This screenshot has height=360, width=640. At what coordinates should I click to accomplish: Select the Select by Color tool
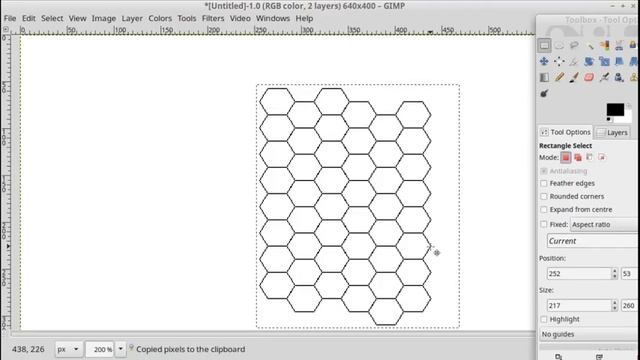tap(604, 45)
